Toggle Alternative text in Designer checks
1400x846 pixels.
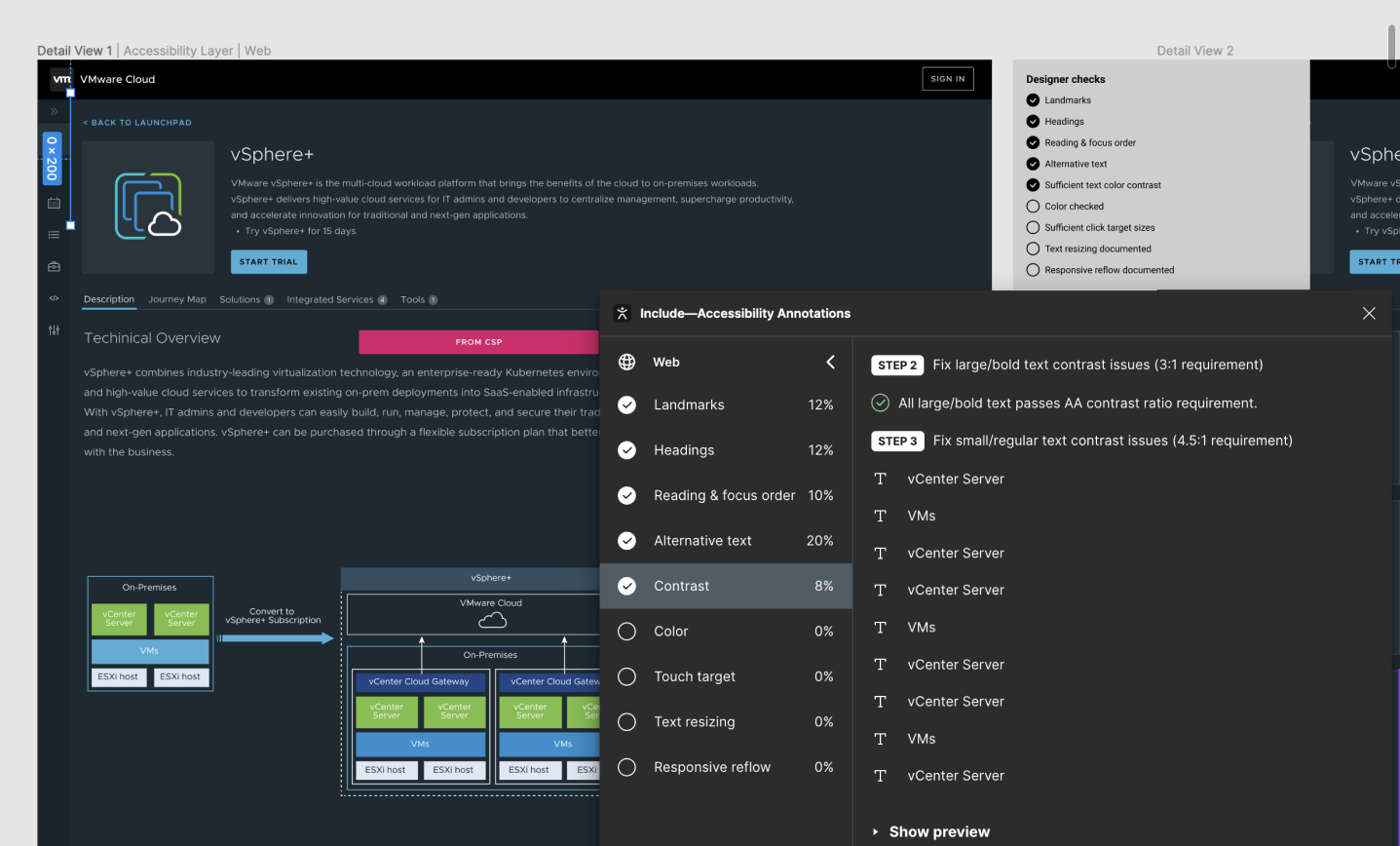1033,164
